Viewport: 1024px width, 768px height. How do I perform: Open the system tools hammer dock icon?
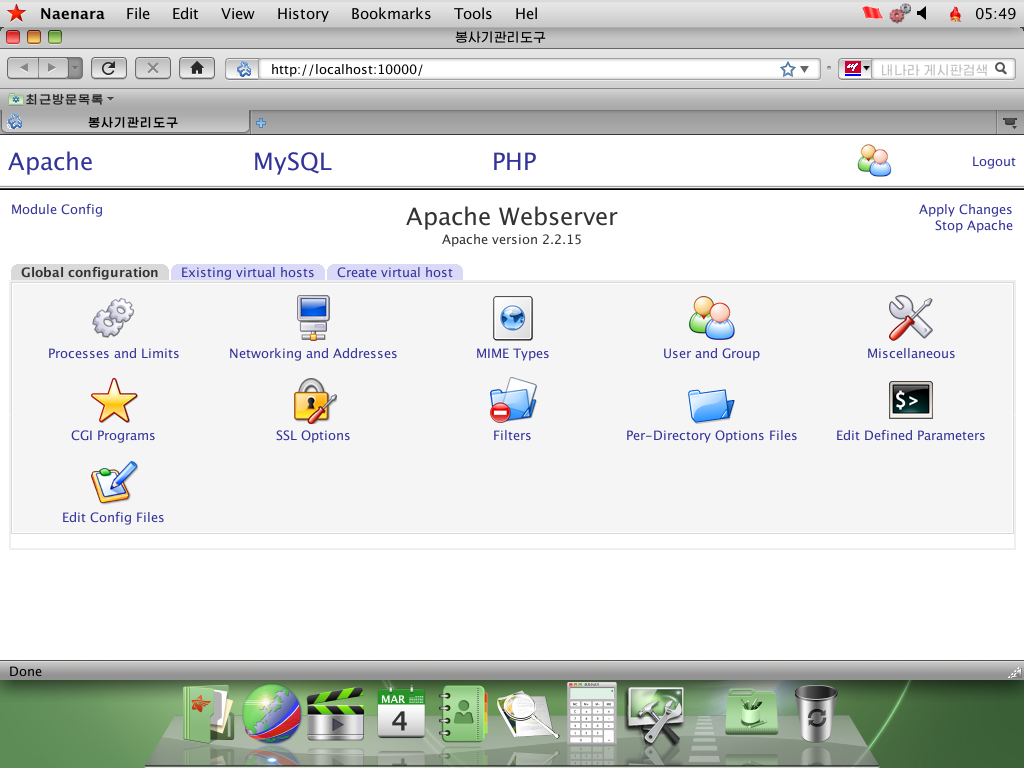pyautogui.click(x=655, y=714)
